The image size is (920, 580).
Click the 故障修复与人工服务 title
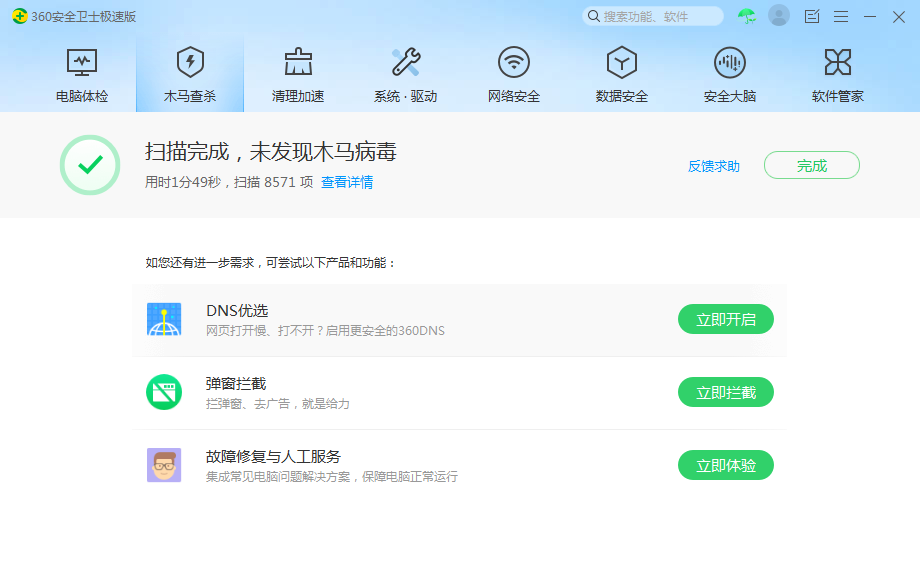(x=273, y=456)
